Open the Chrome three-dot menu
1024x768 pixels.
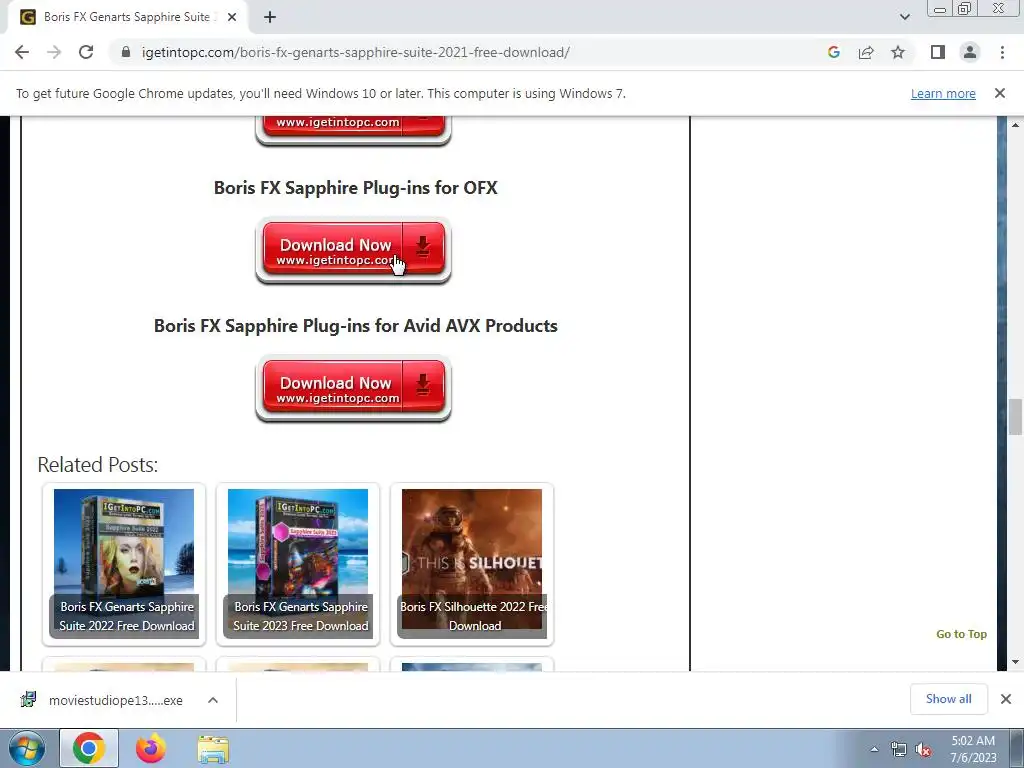pos(1002,52)
